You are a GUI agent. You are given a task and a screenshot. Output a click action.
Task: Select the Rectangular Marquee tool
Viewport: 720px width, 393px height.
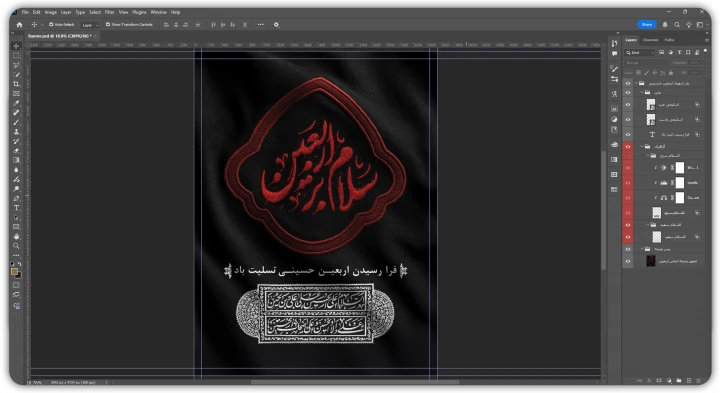point(17,56)
